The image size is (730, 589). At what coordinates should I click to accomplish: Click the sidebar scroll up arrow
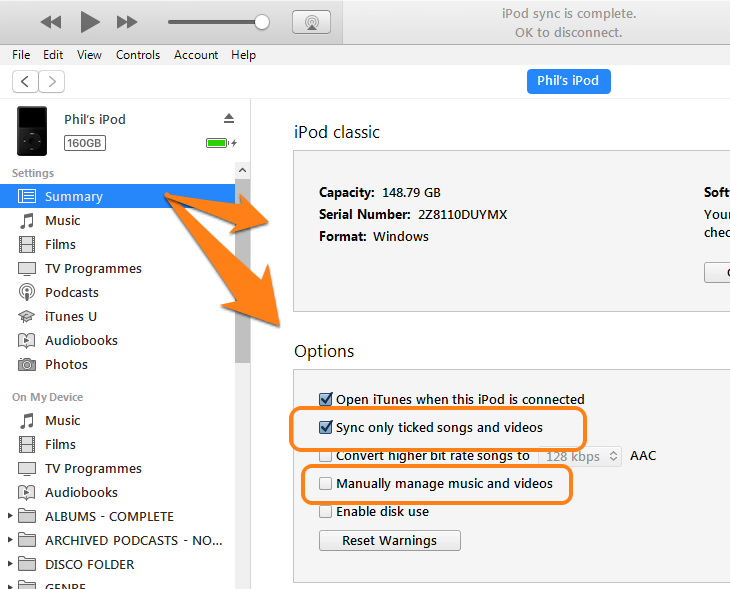coord(242,170)
